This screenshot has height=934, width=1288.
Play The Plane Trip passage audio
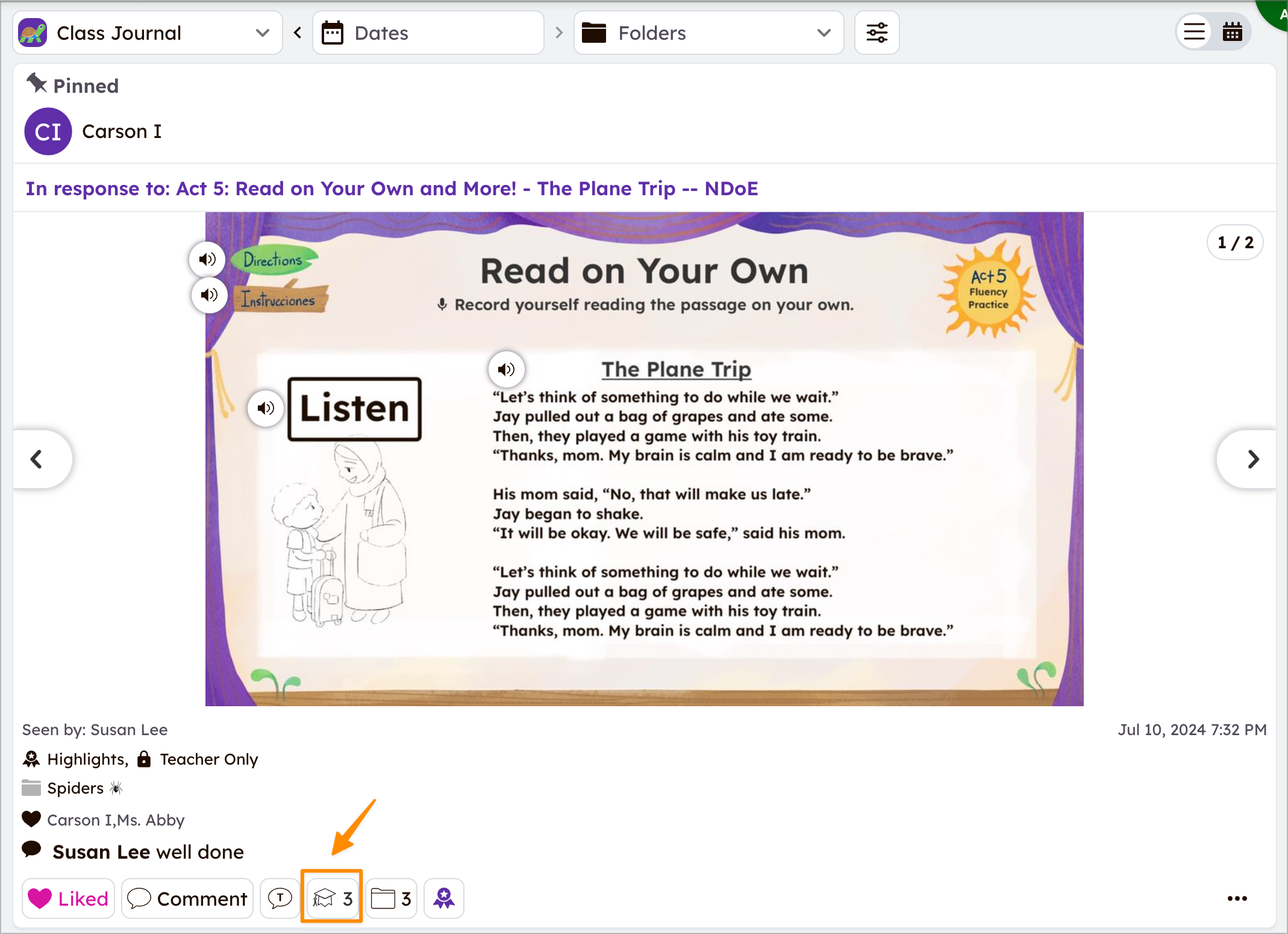point(506,369)
